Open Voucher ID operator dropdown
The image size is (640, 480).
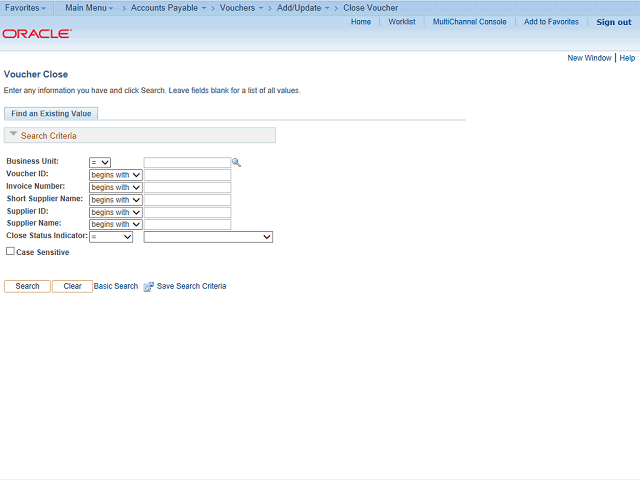coord(116,175)
